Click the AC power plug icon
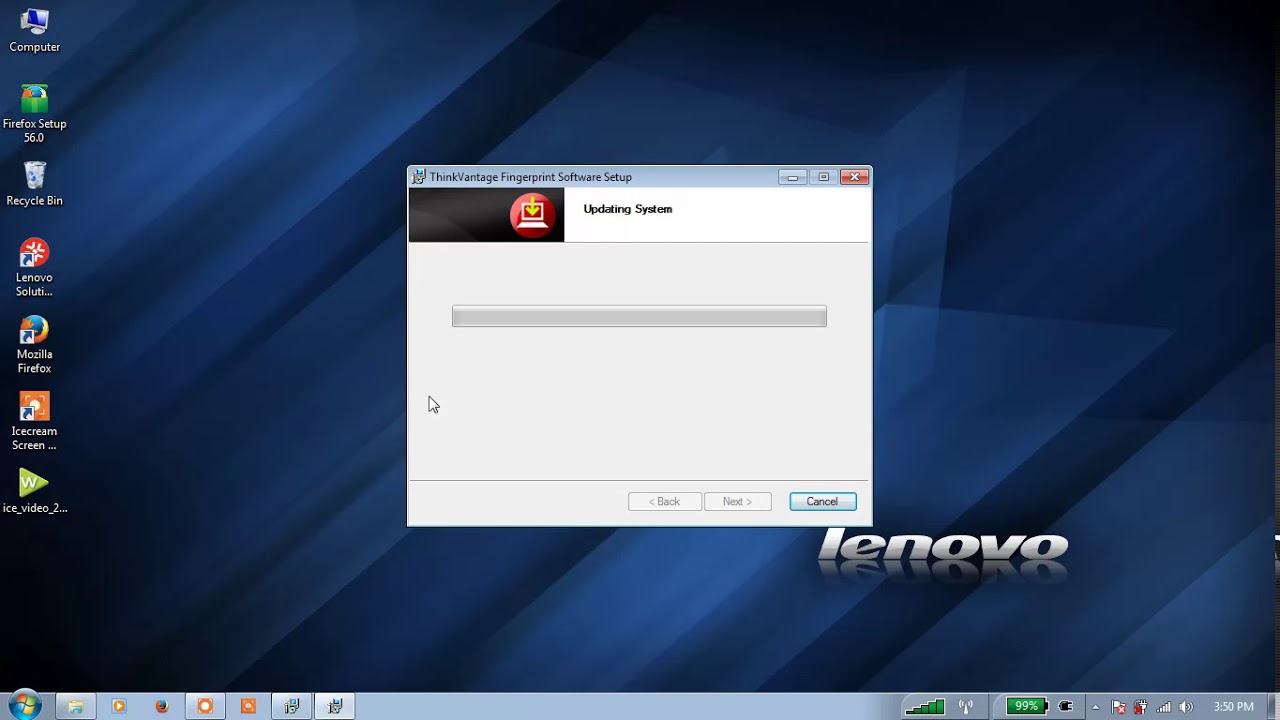1280x720 pixels. [x=1066, y=706]
